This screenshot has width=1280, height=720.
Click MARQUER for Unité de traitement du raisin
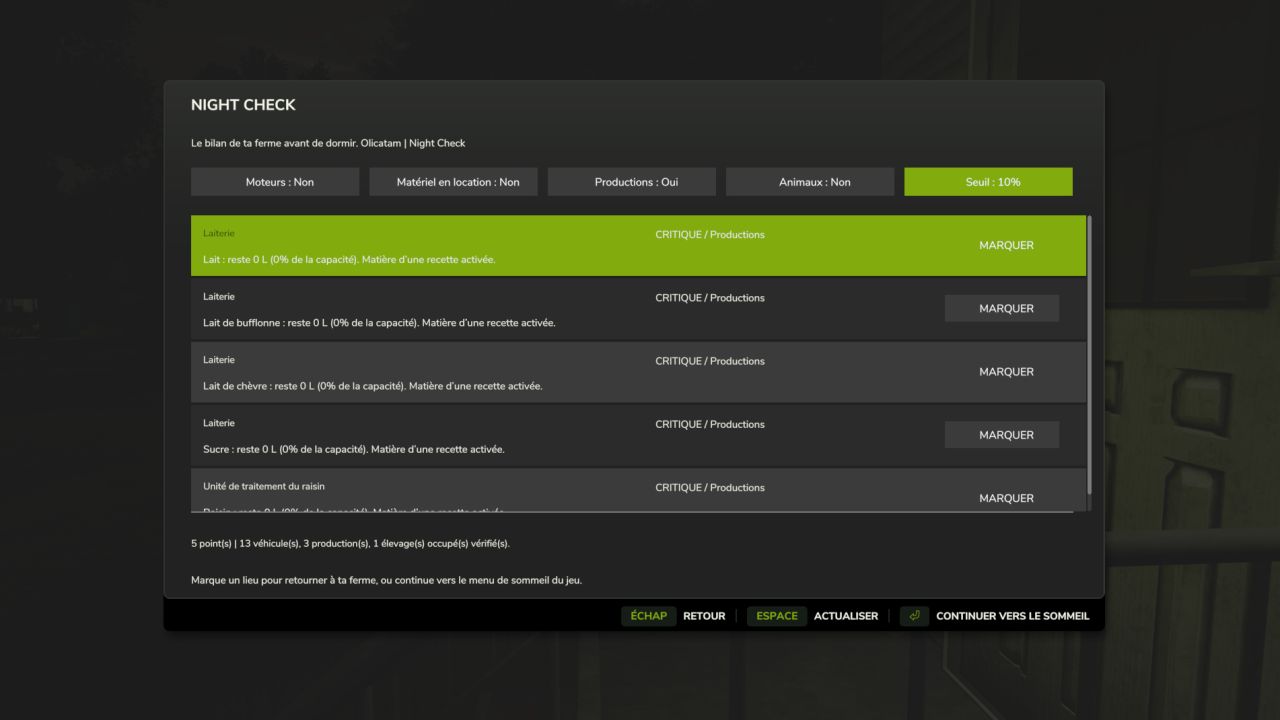click(x=1006, y=498)
